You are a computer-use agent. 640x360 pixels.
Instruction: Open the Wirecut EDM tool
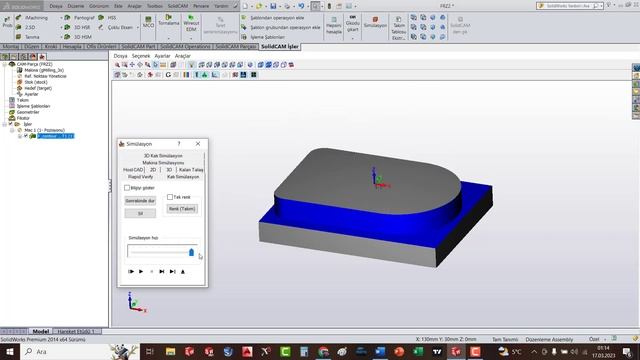coord(191,23)
